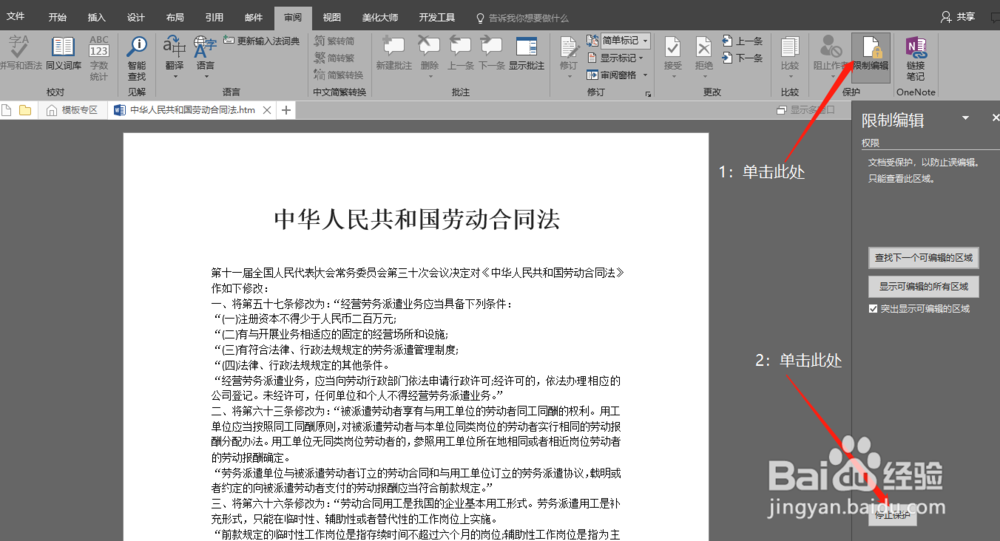Click 显示多窗口 option
Screen dimensions: 1000x541
point(806,110)
